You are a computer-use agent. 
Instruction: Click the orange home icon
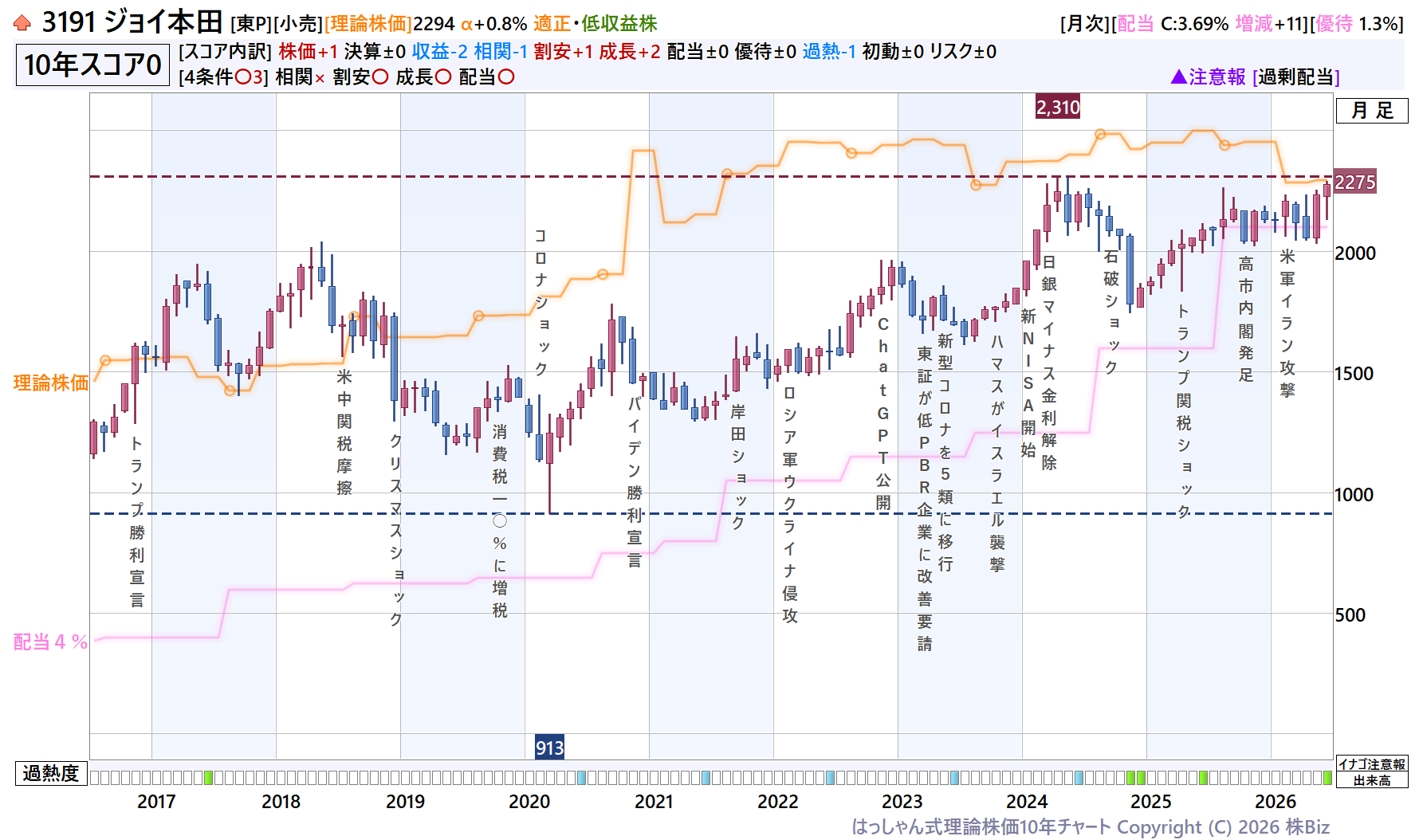coord(22,23)
